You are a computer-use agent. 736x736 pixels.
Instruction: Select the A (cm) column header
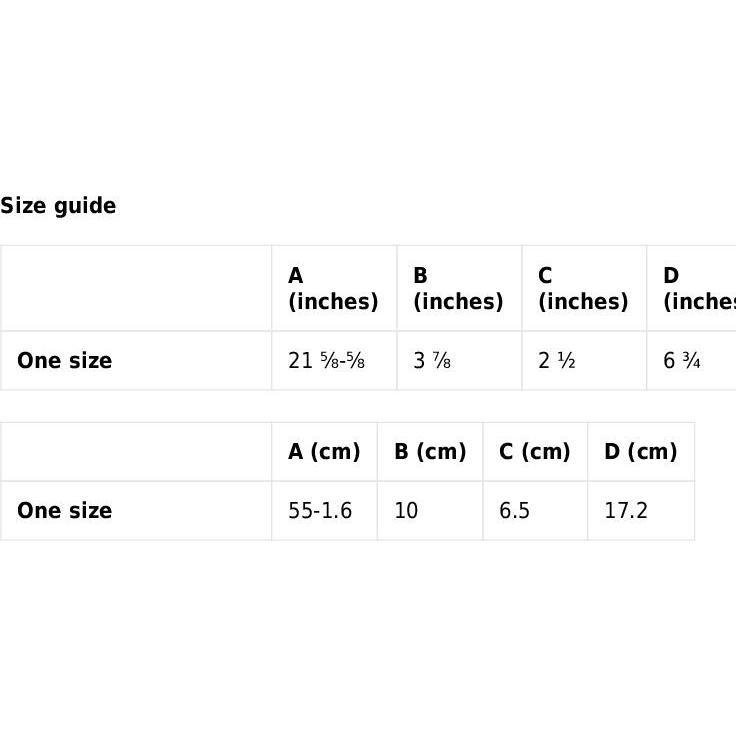click(x=324, y=452)
